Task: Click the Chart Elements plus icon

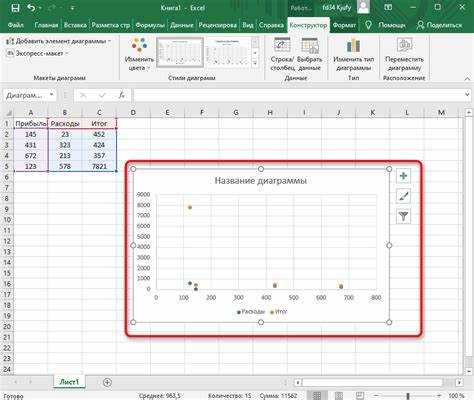Action: point(403,176)
